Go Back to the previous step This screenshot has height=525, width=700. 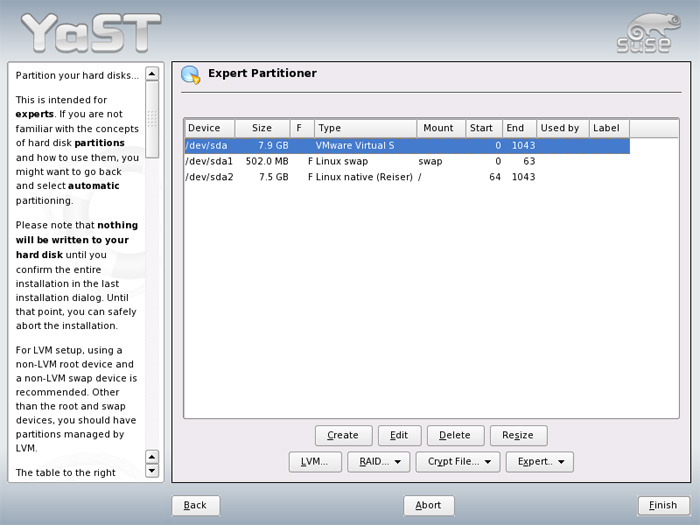pyautogui.click(x=196, y=505)
